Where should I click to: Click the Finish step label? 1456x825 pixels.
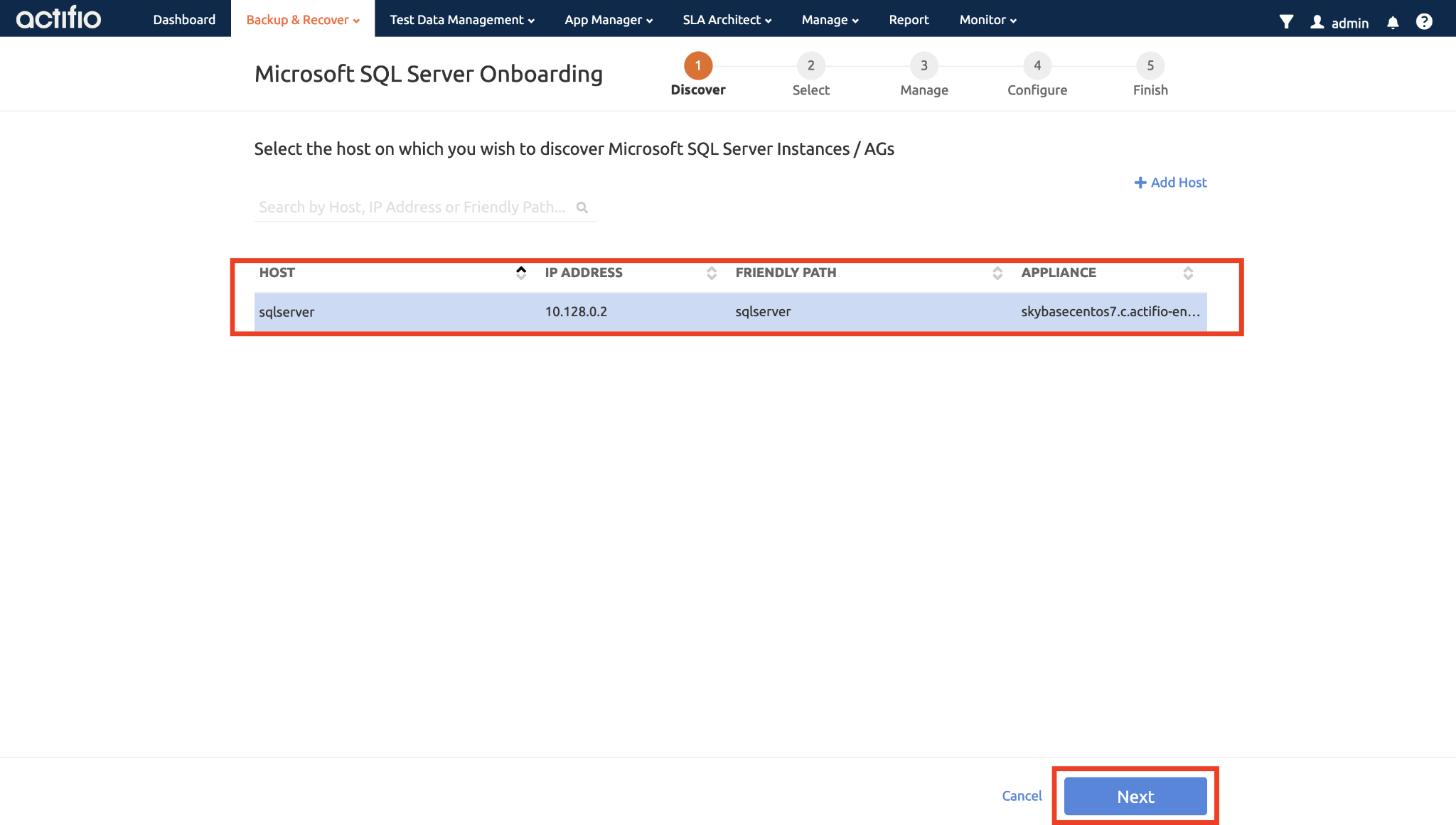(x=1150, y=90)
